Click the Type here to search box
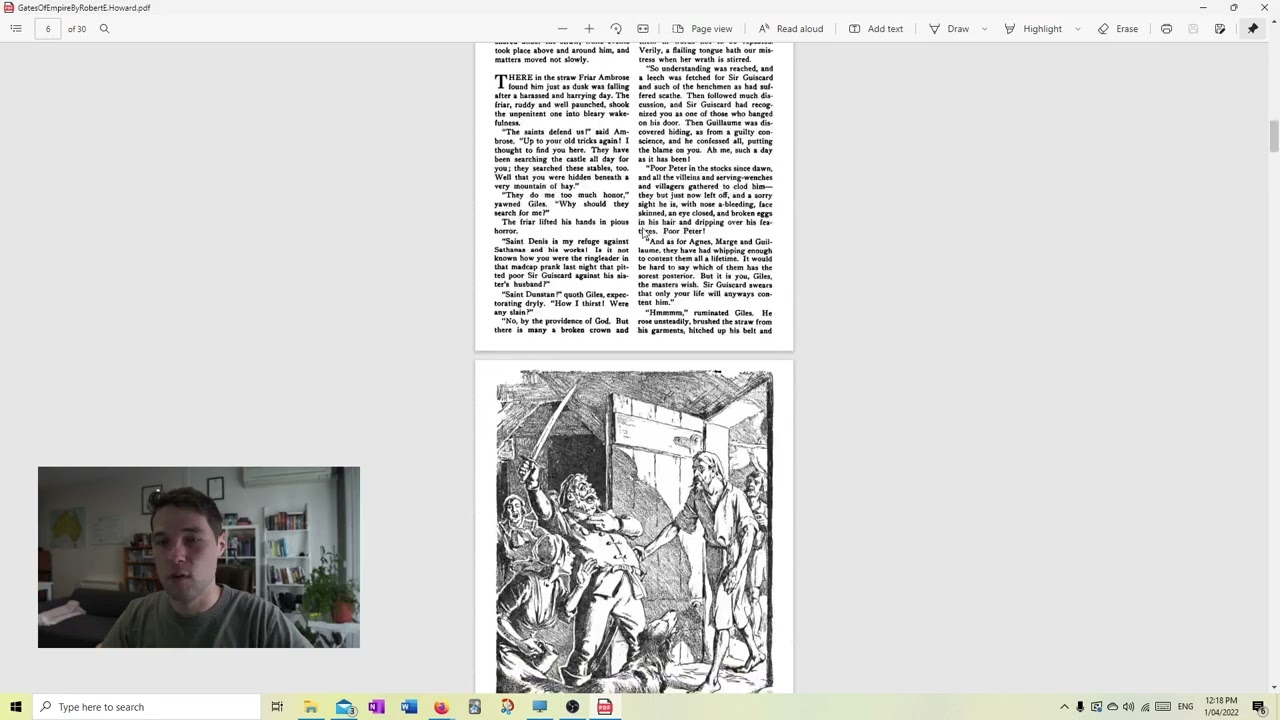This screenshot has height=720, width=1280. [145, 707]
